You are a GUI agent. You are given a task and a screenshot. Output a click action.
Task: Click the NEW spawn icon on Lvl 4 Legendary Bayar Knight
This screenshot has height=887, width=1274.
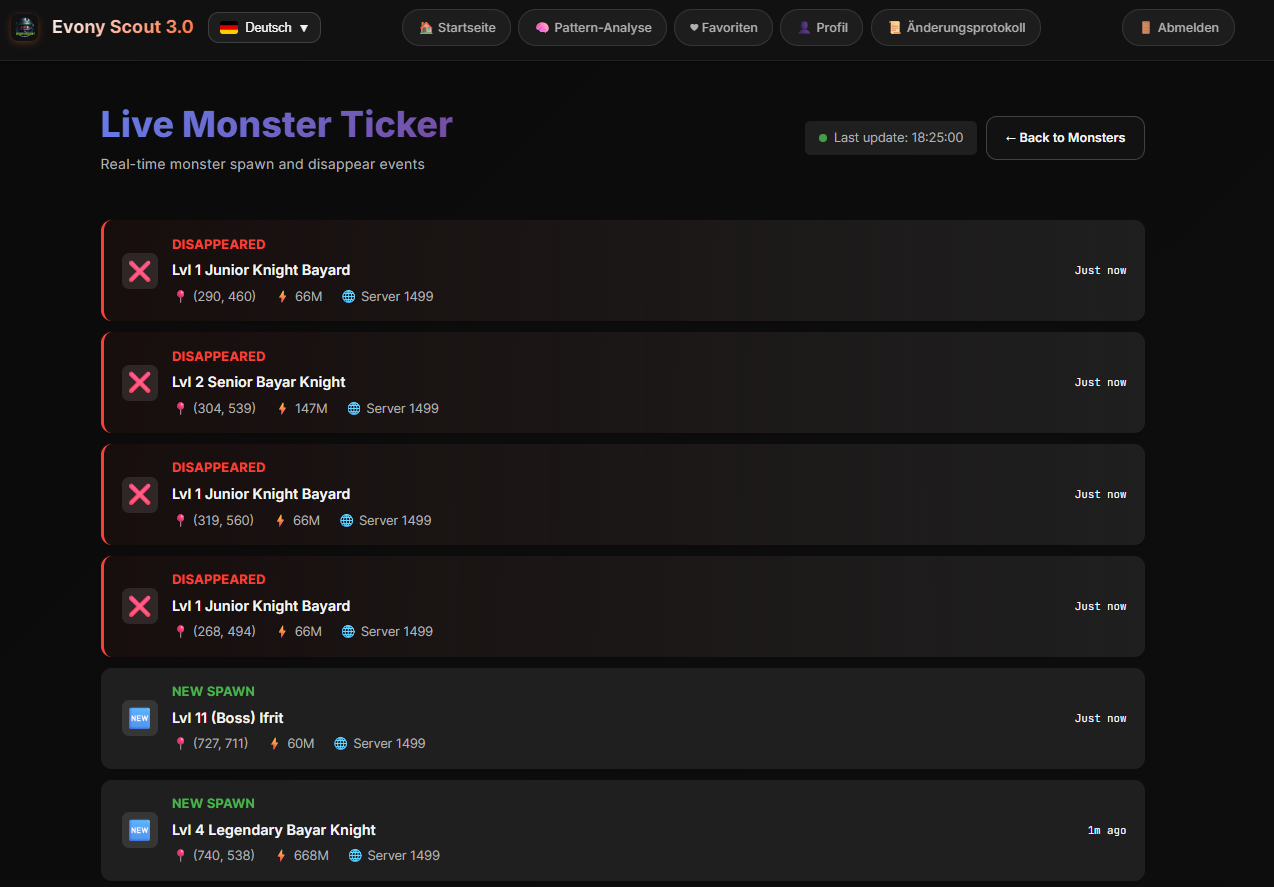coord(139,829)
